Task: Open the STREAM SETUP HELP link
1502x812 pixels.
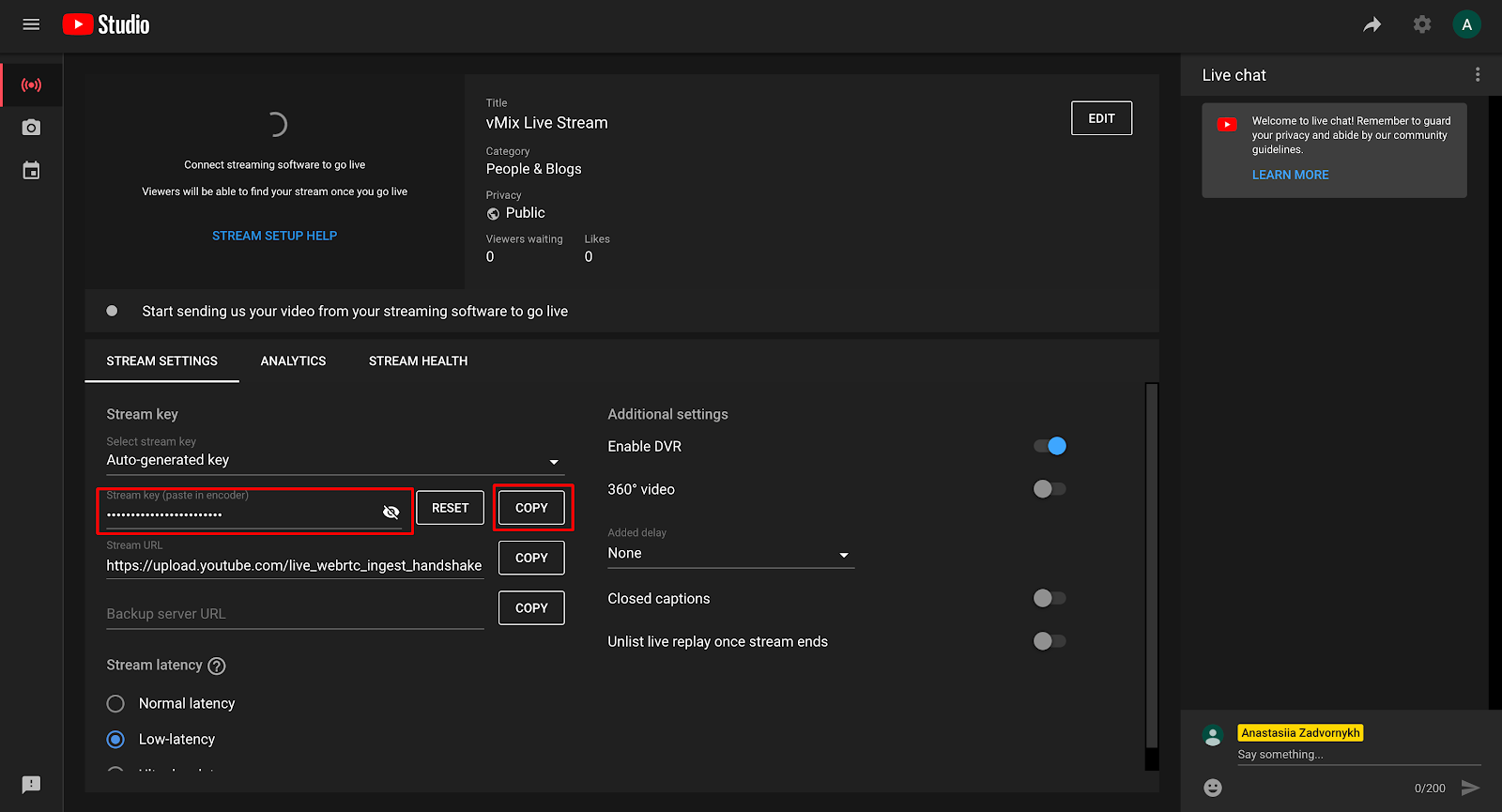Action: tap(274, 236)
